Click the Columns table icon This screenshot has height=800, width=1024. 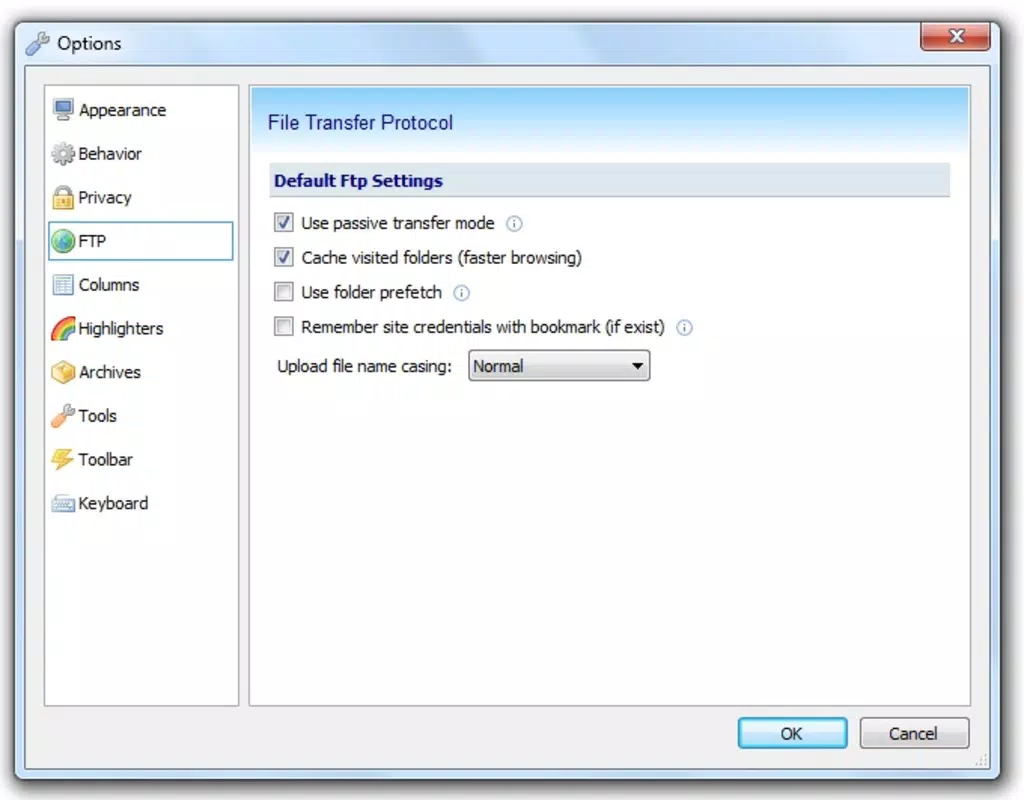[63, 285]
